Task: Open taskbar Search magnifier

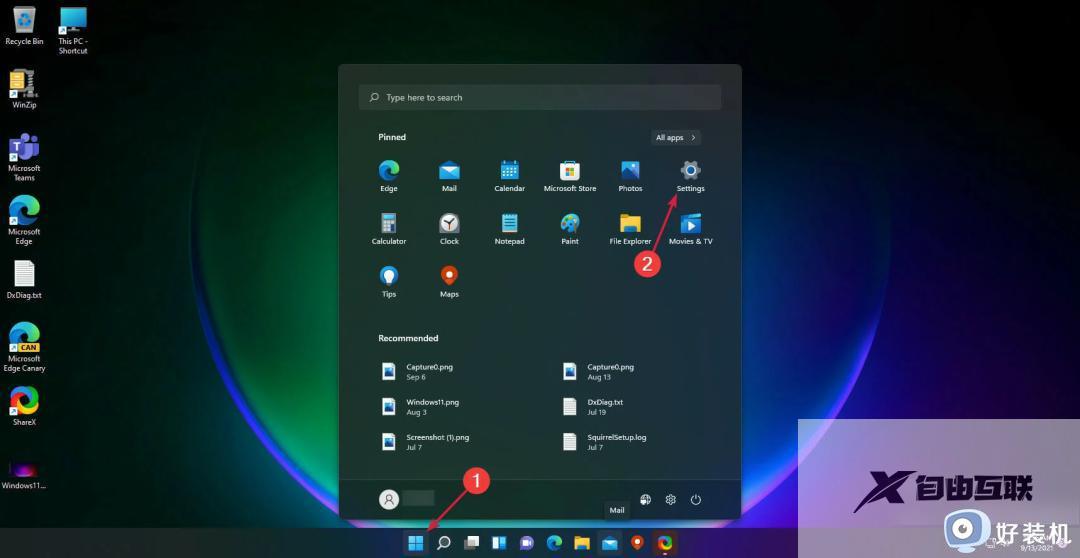Action: 444,543
